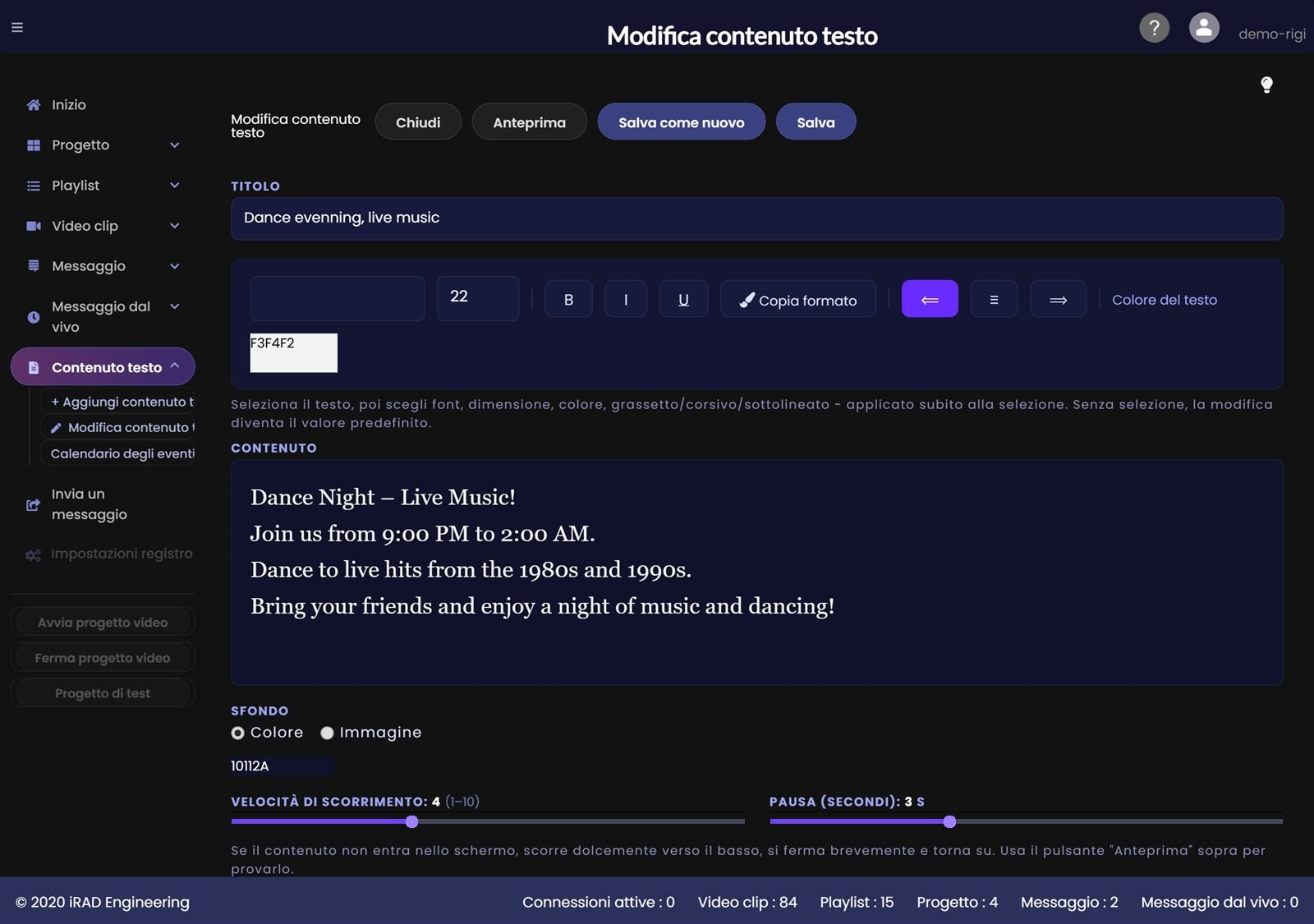1314x924 pixels.
Task: Expand the Messaggio menu chevron
Action: [175, 266]
